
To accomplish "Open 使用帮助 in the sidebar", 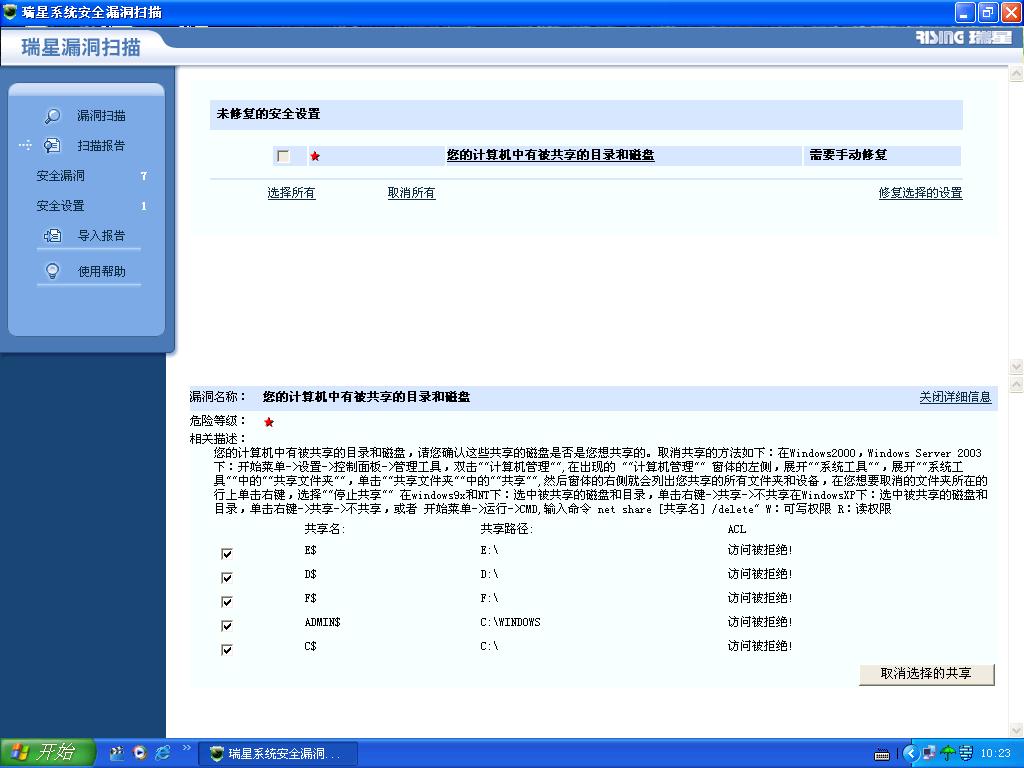I will pyautogui.click(x=101, y=271).
